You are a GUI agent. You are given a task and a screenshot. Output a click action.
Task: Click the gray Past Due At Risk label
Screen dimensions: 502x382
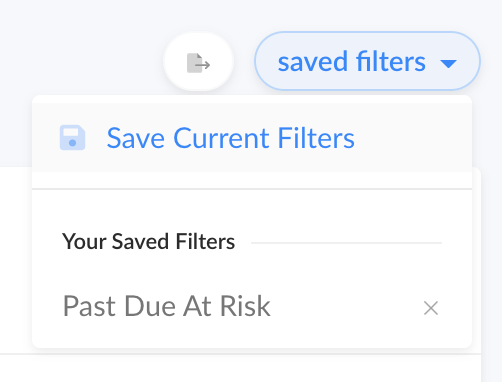click(167, 306)
